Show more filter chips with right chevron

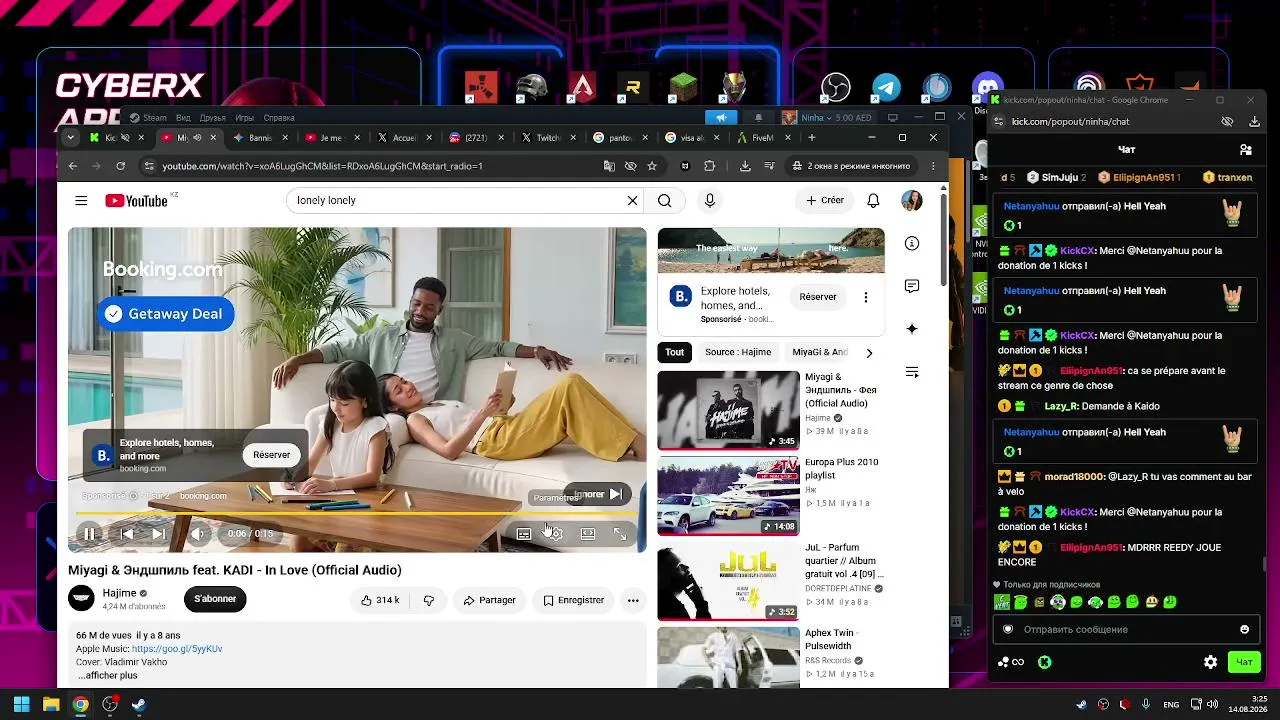point(869,352)
